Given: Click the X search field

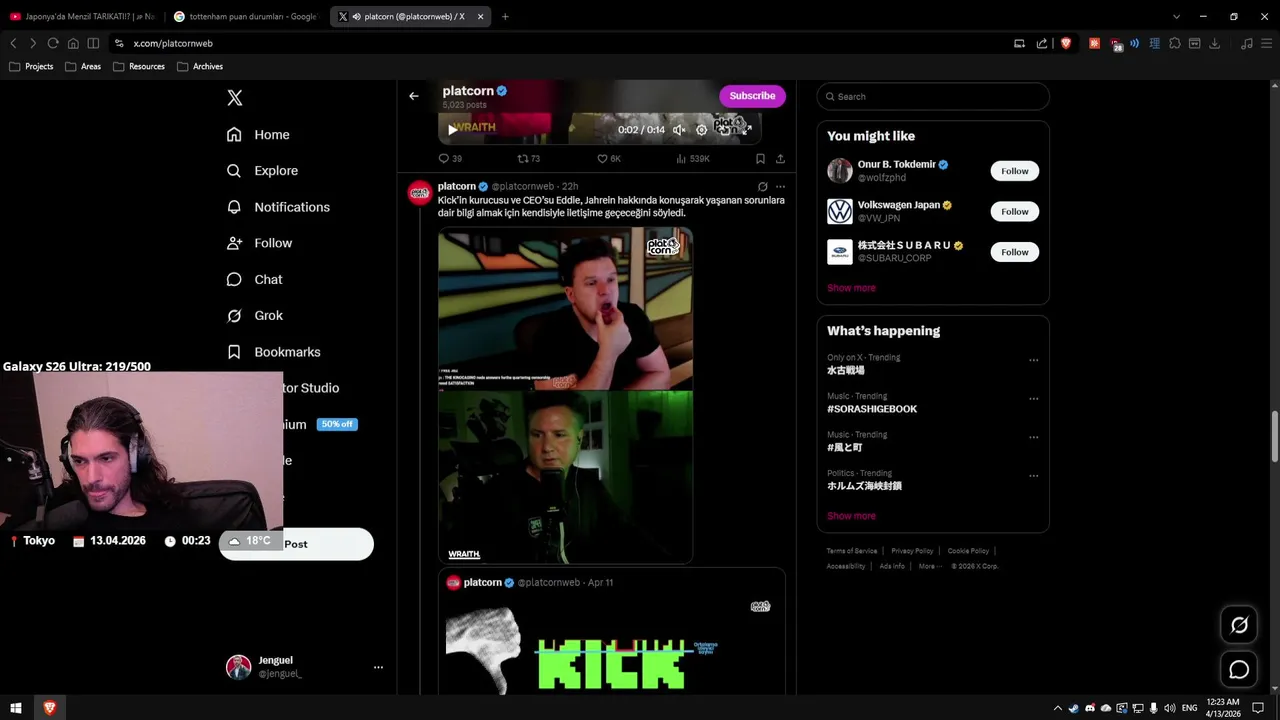Looking at the screenshot, I should pos(933,97).
